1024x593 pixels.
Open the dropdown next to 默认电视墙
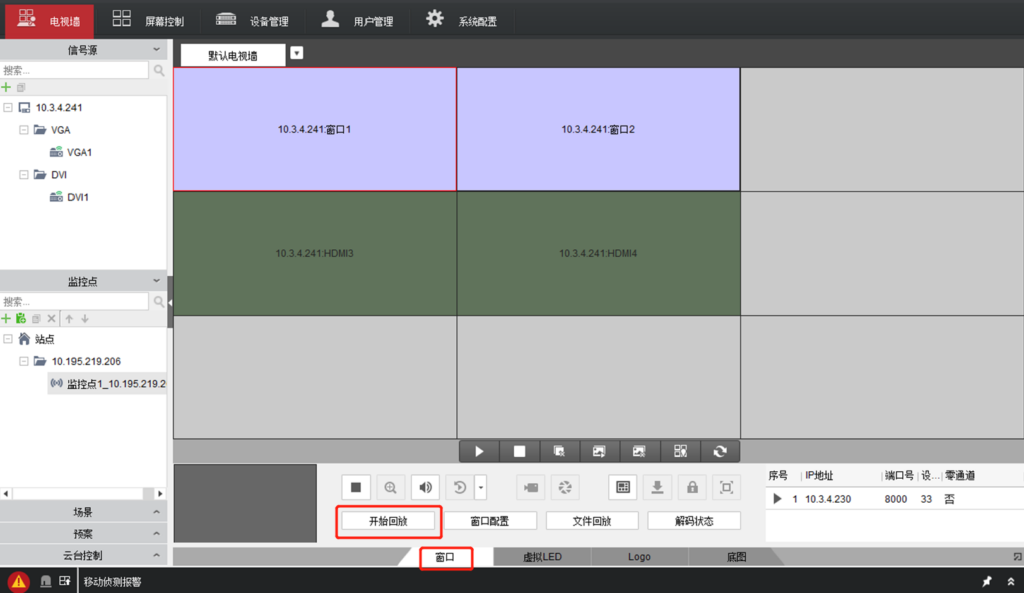297,53
